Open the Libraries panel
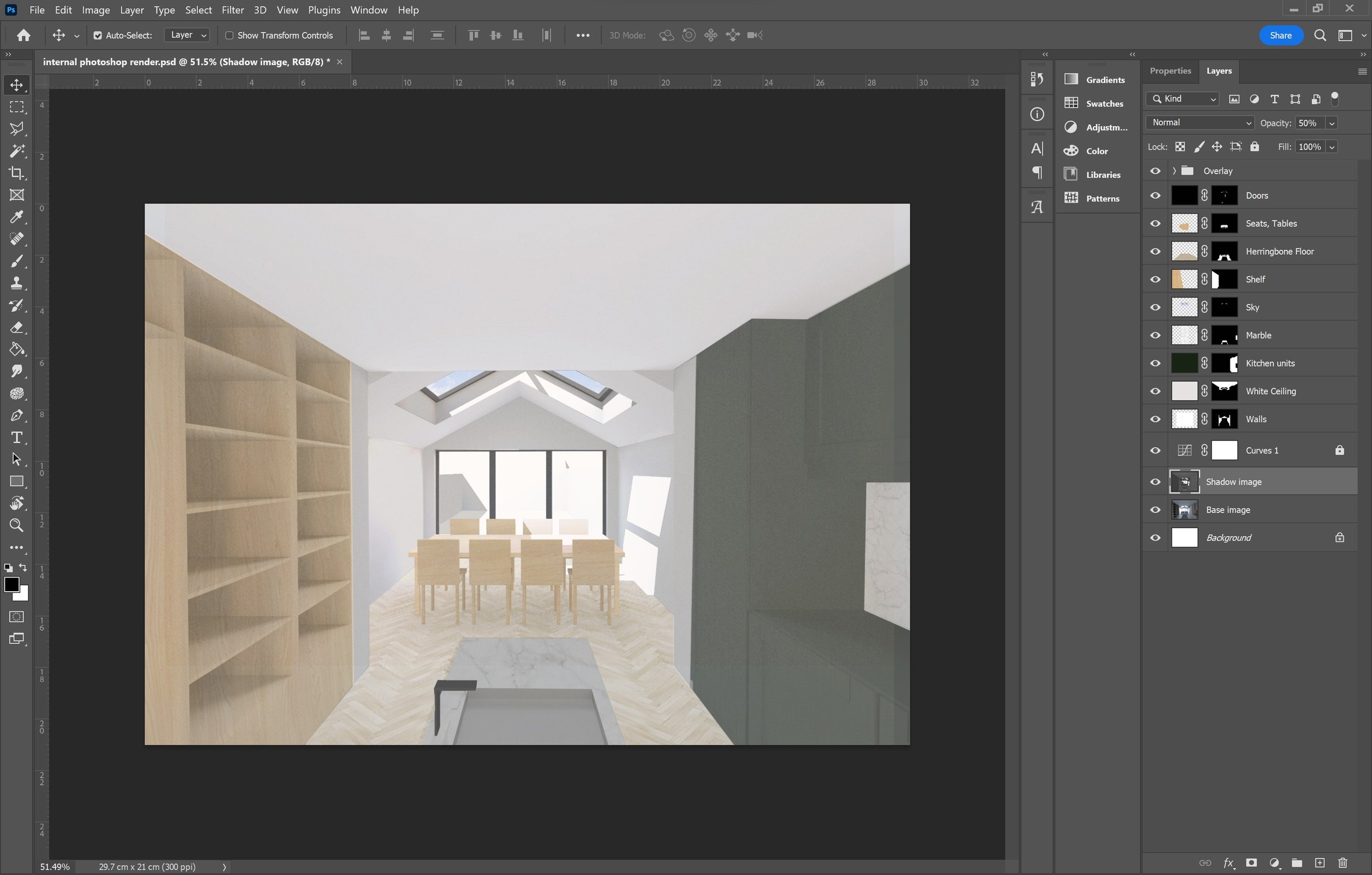Viewport: 1372px width, 875px height. (x=1097, y=175)
